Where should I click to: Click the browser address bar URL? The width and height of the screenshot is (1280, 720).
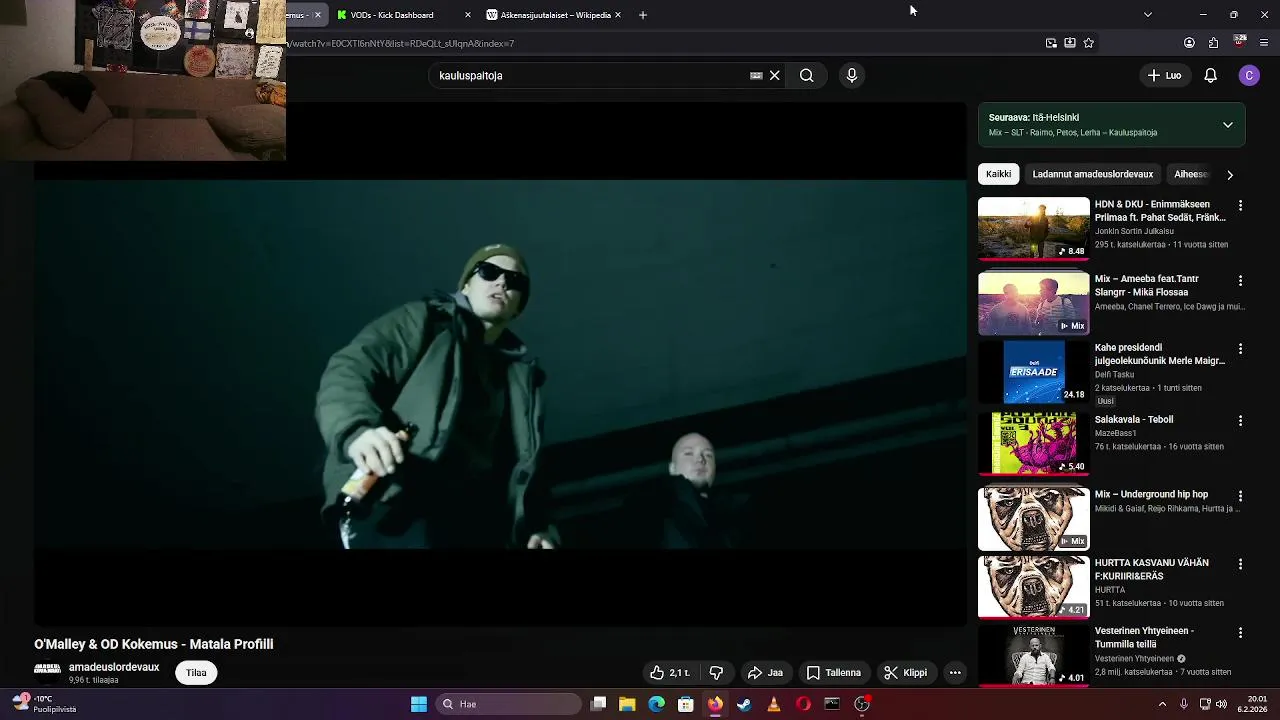[x=400, y=44]
